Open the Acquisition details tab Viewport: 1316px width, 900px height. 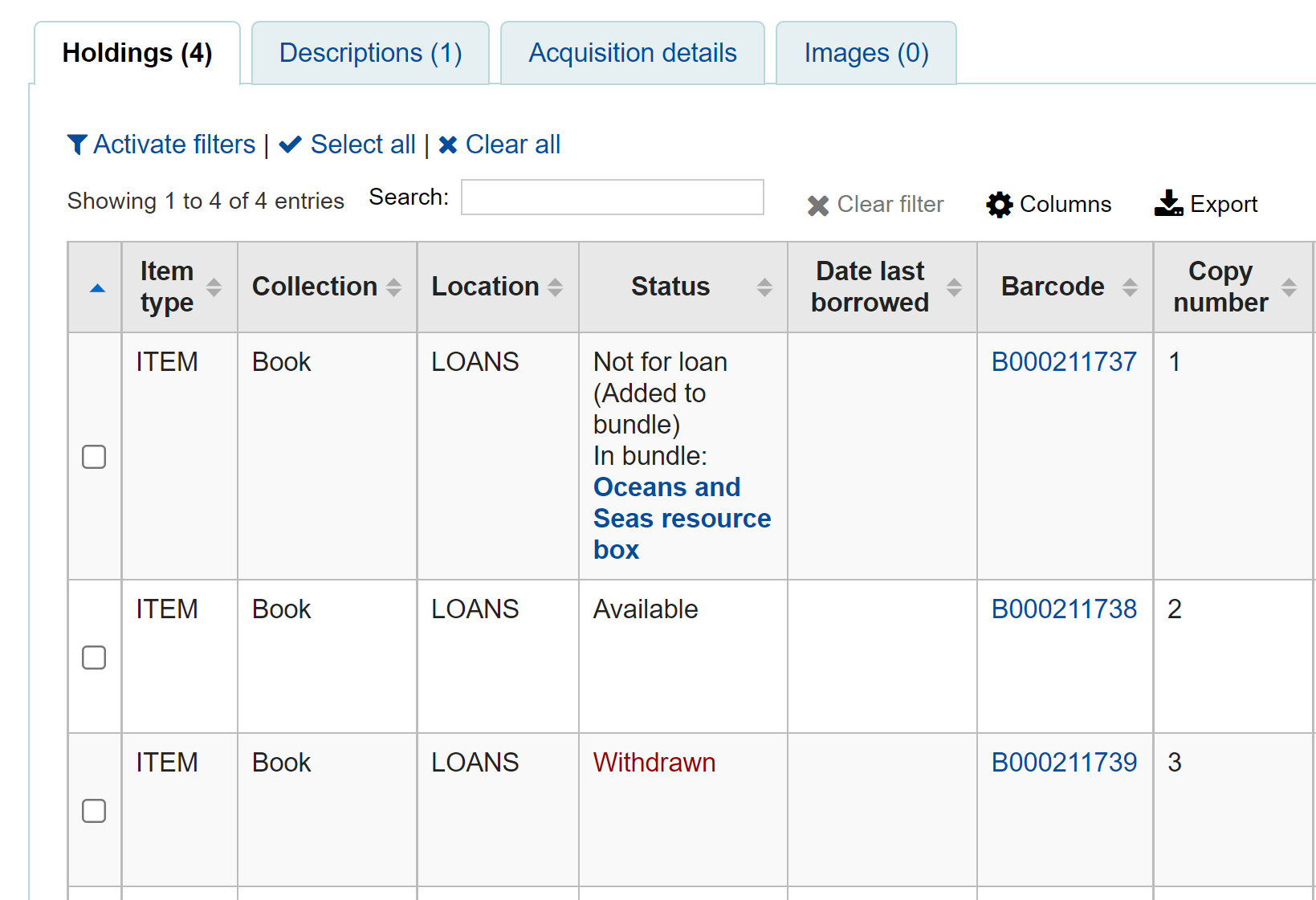[x=632, y=52]
